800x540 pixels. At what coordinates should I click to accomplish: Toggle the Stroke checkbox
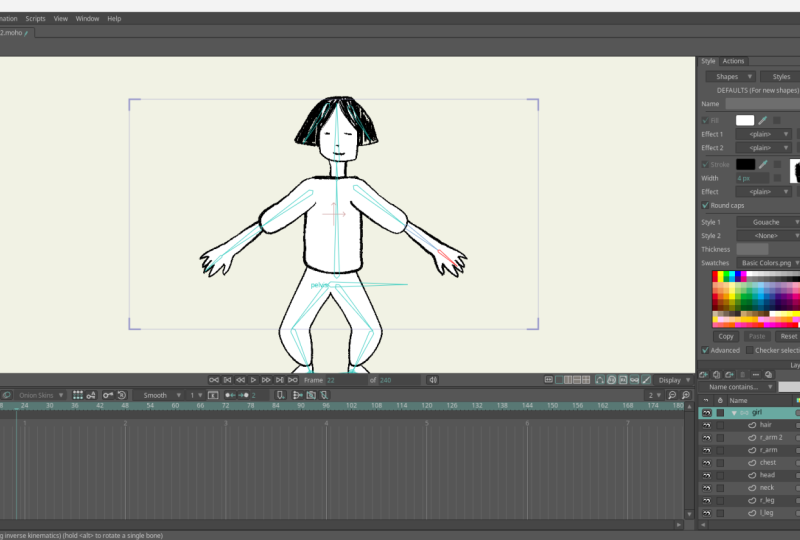click(705, 164)
